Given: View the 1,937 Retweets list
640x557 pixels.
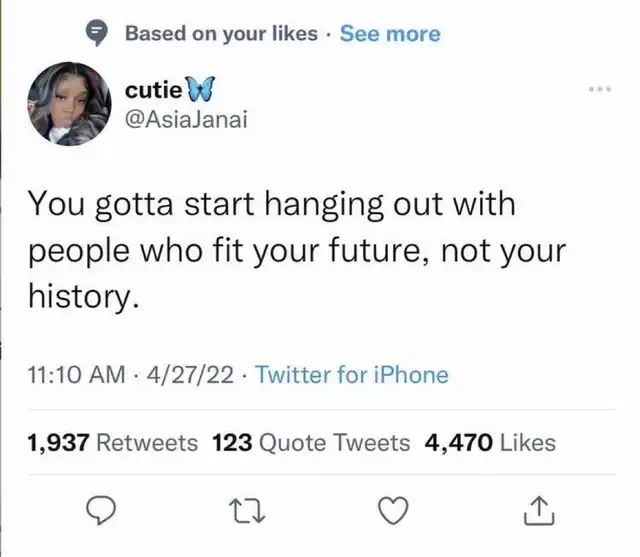Looking at the screenshot, I should pyautogui.click(x=112, y=441).
